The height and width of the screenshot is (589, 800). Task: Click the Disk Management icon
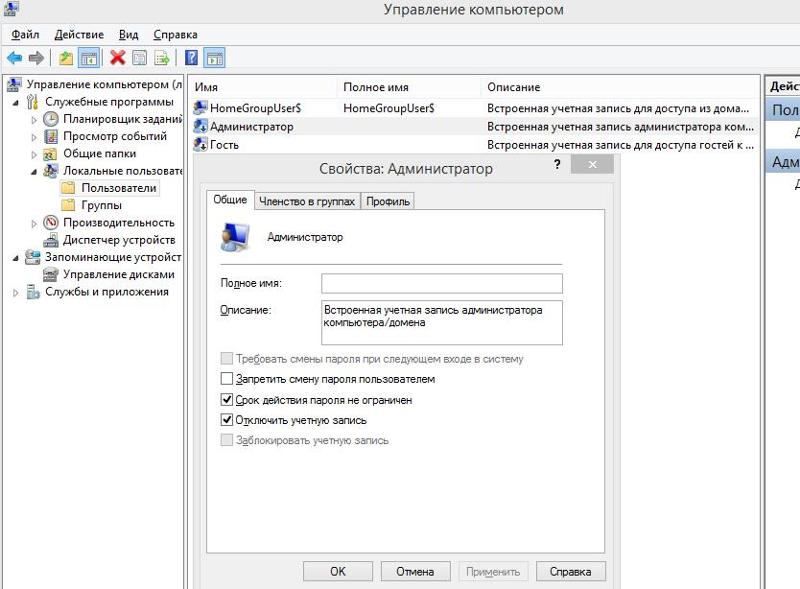point(51,275)
